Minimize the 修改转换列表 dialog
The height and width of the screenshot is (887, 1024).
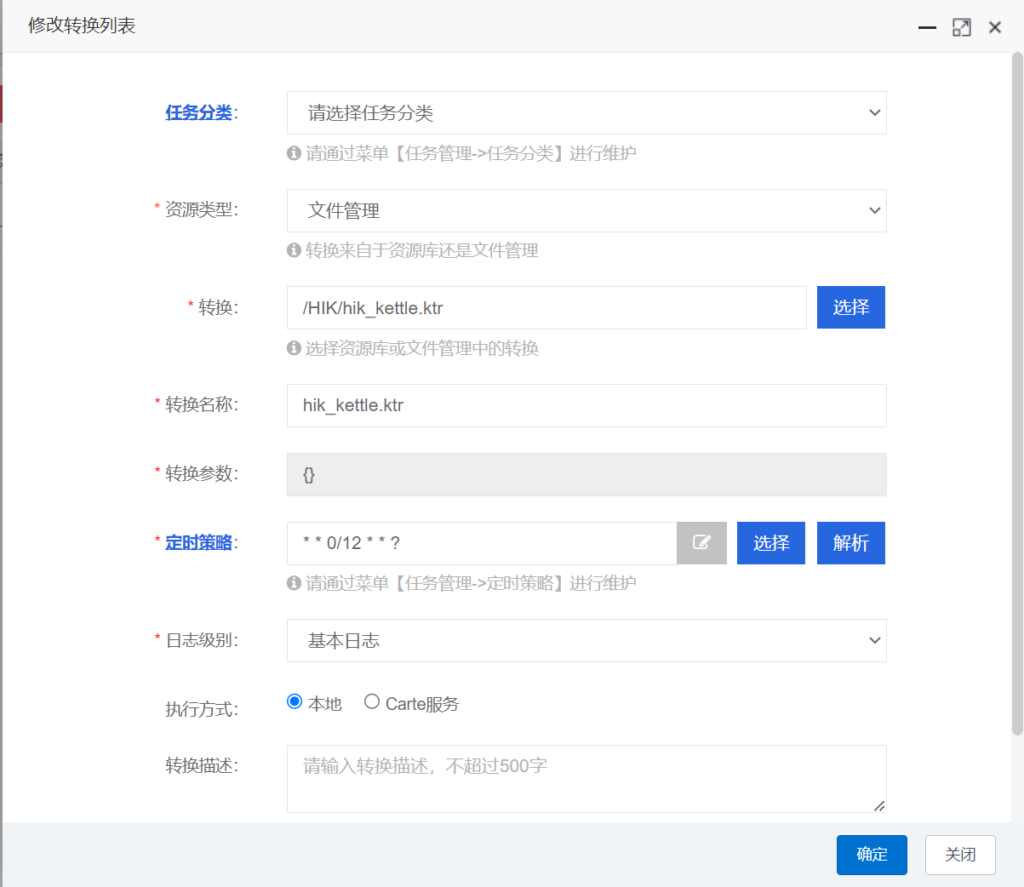[927, 28]
